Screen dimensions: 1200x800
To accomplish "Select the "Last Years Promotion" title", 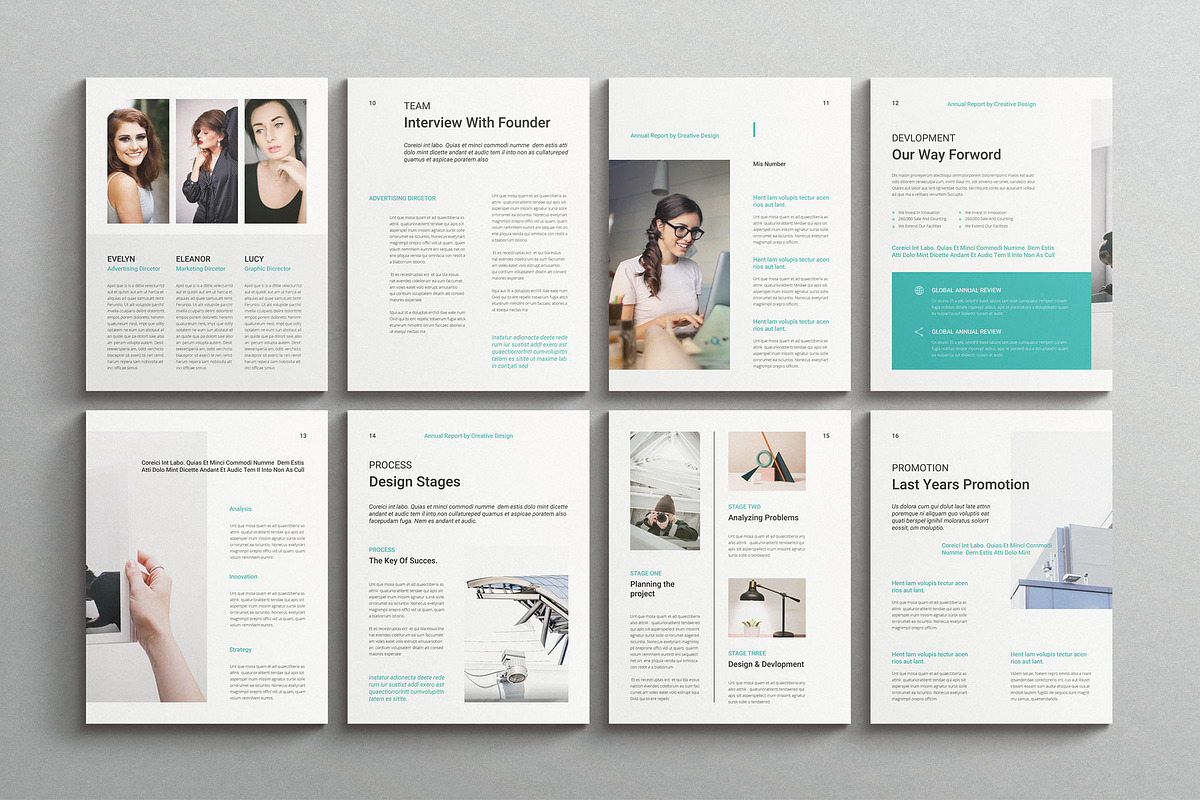I will [x=960, y=485].
